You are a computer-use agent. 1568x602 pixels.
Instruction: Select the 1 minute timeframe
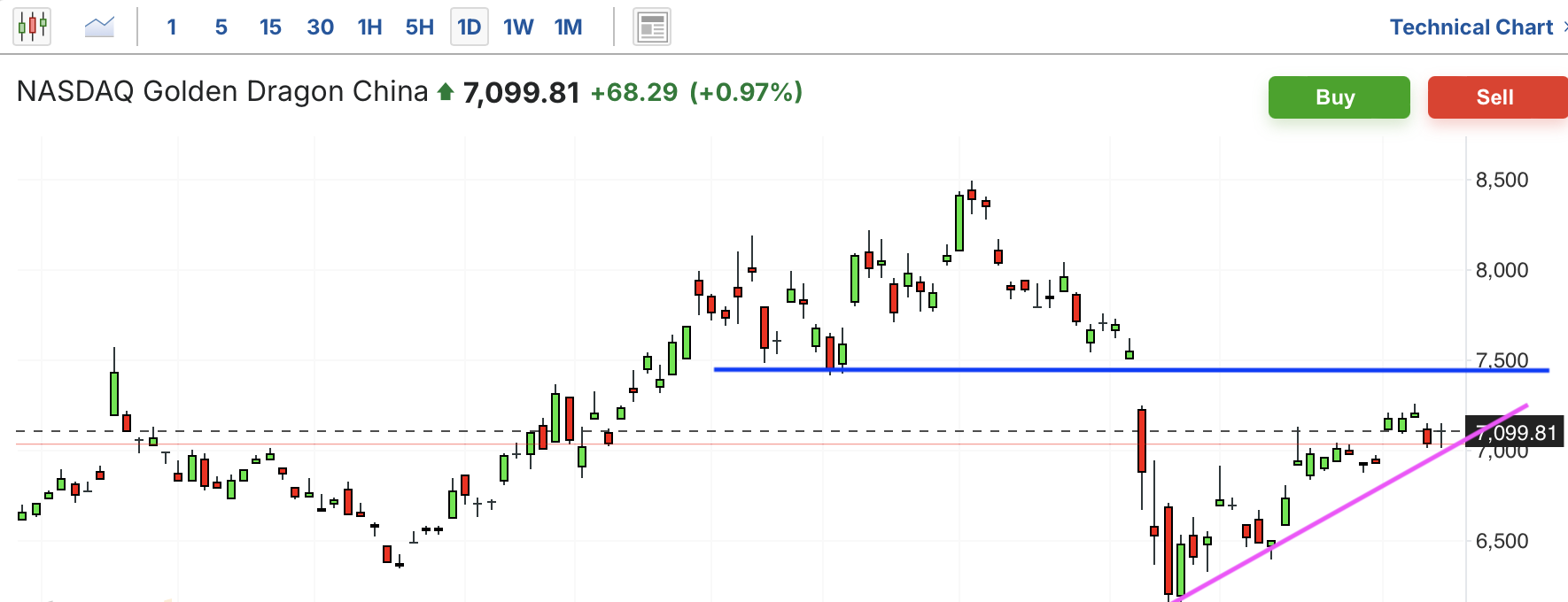click(172, 27)
